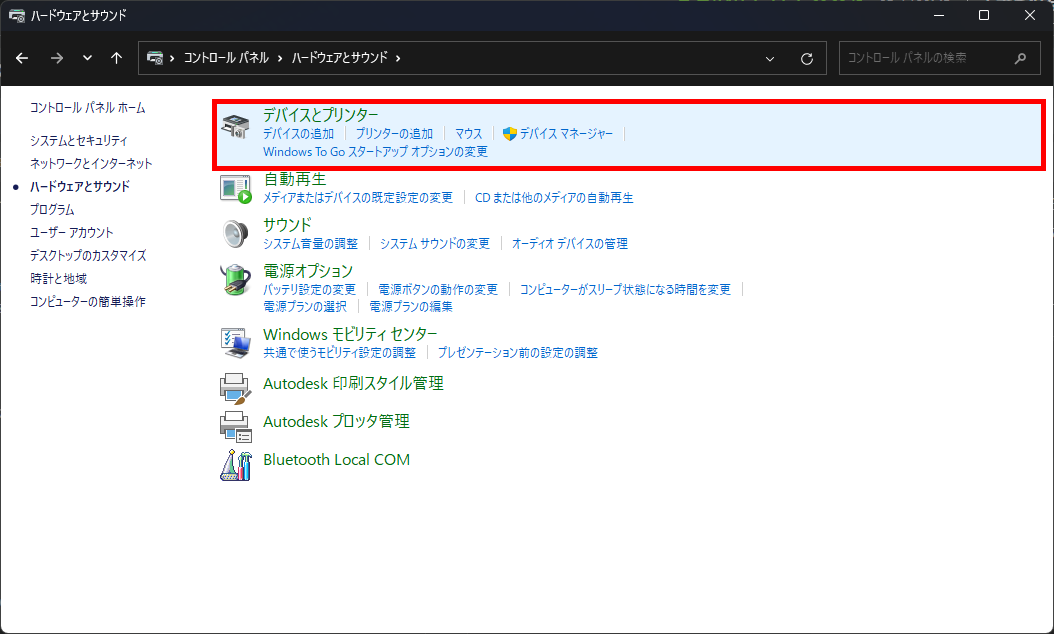
Task: Open the address bar dropdown chevron
Action: (770, 58)
